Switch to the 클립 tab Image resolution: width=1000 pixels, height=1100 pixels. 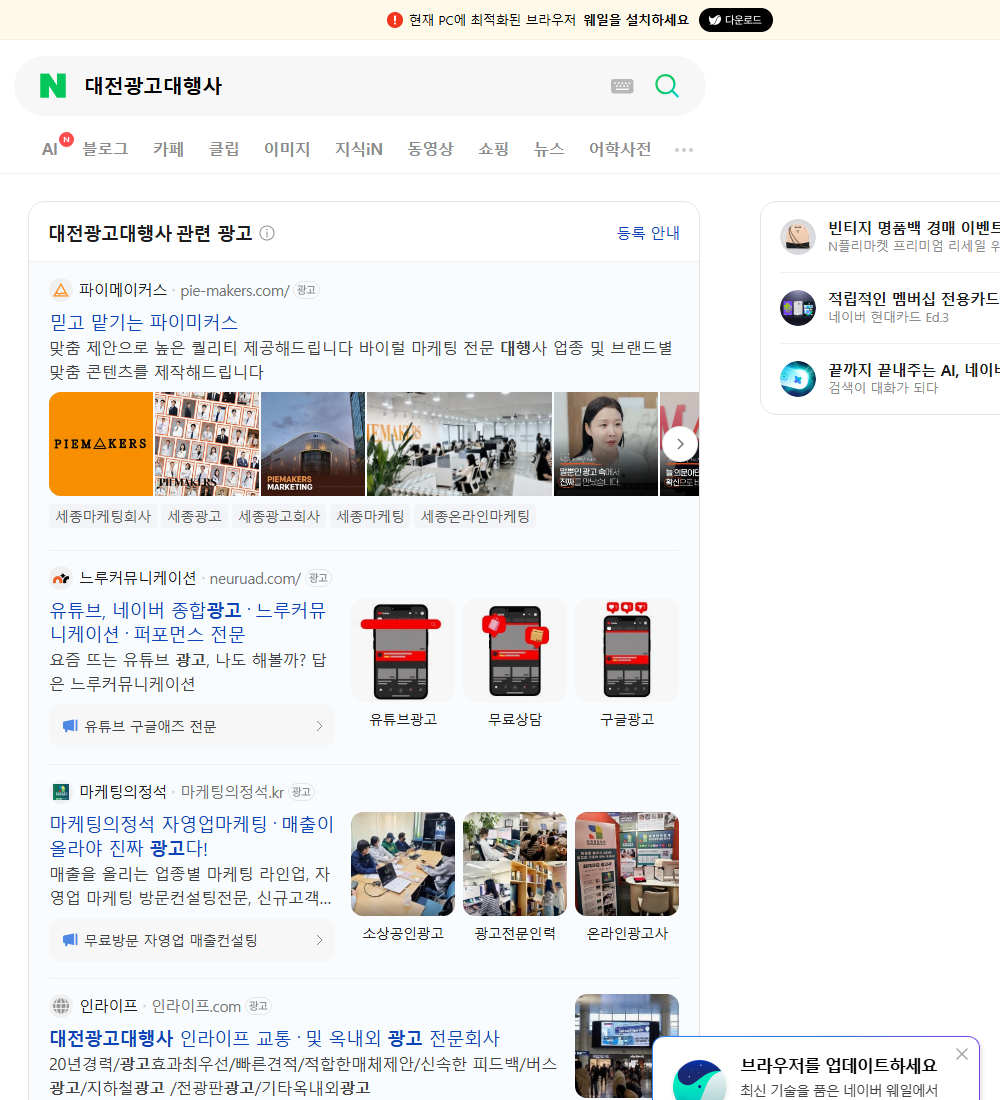point(224,149)
